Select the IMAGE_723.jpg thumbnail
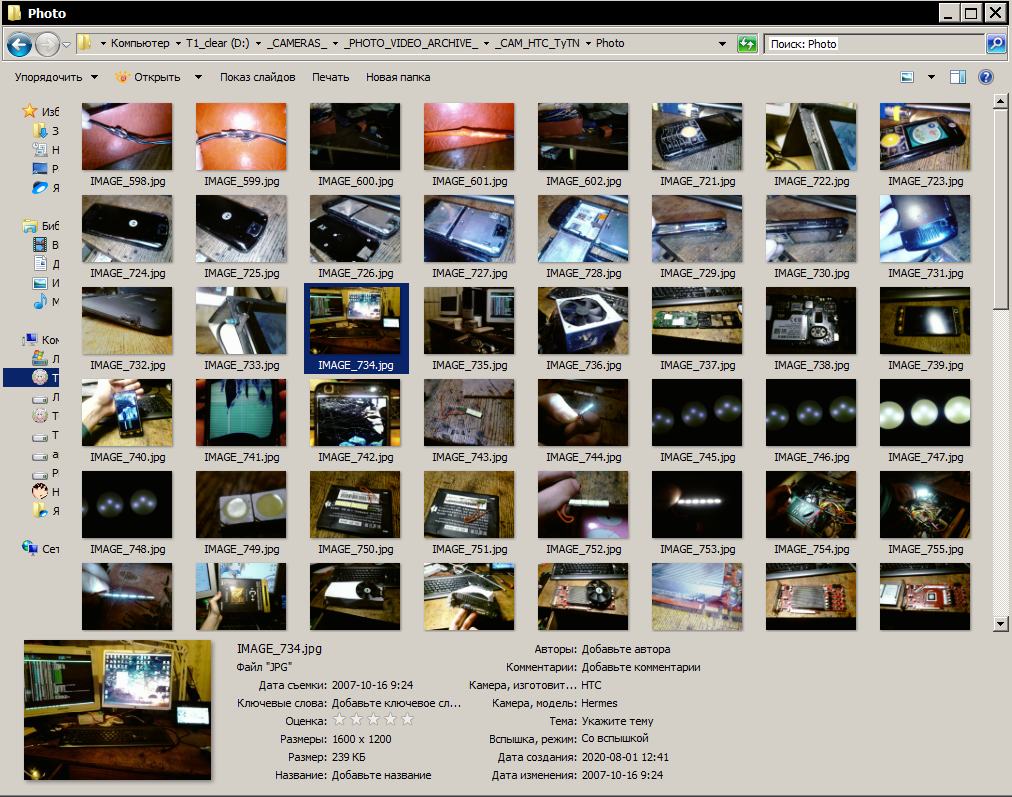Image resolution: width=1012 pixels, height=797 pixels. (x=925, y=136)
